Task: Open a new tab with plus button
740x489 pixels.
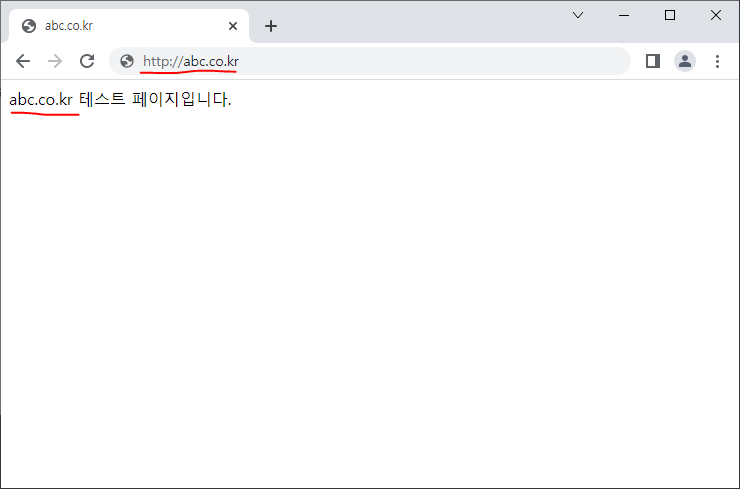Action: pyautogui.click(x=271, y=26)
